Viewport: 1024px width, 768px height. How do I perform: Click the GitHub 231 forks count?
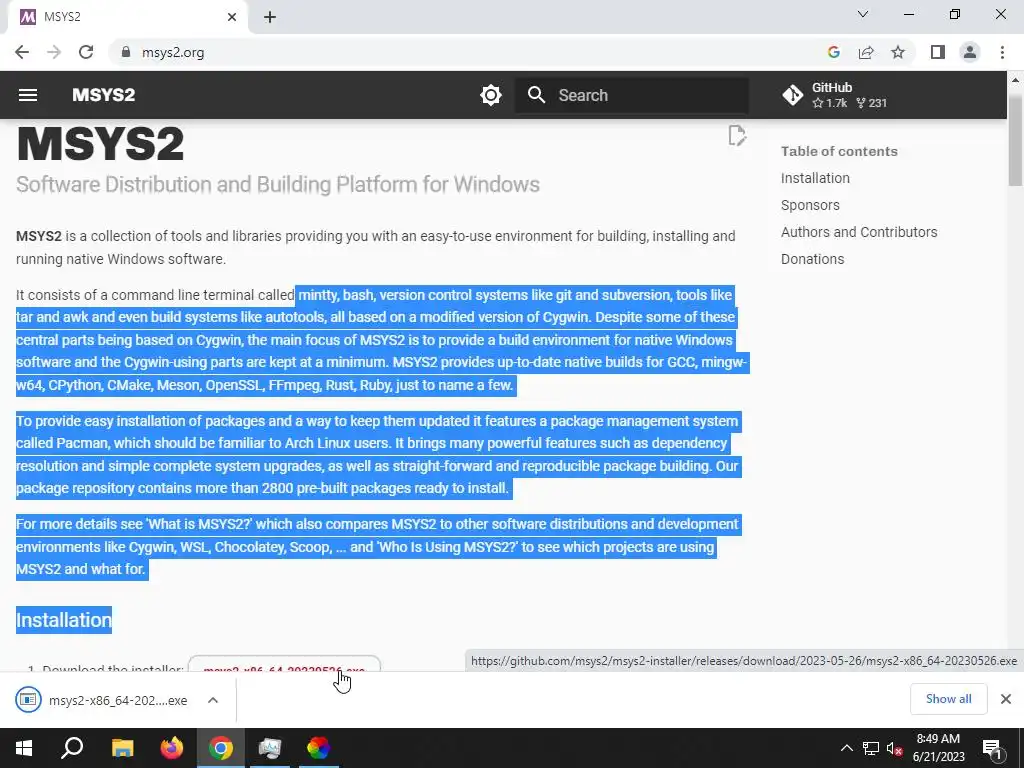tap(871, 103)
